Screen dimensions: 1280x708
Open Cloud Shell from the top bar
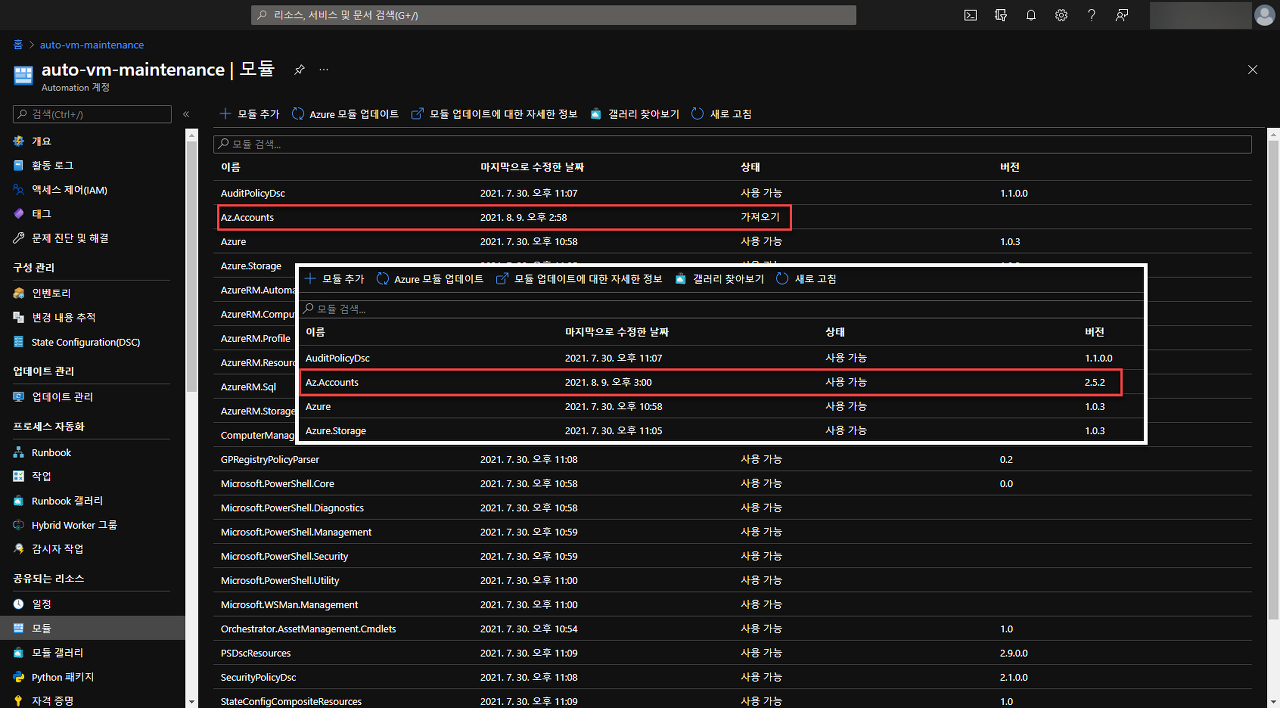(x=970, y=15)
